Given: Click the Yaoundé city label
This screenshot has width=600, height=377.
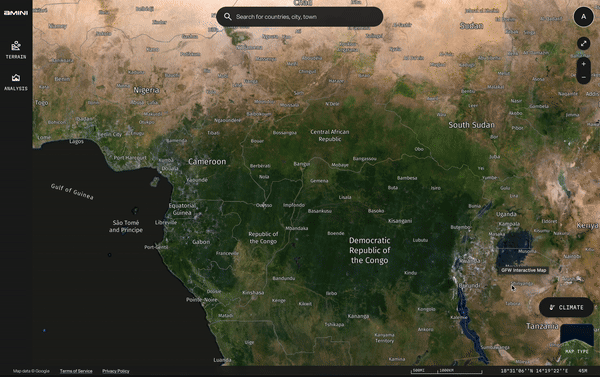Looking at the screenshot, I should (x=197, y=180).
